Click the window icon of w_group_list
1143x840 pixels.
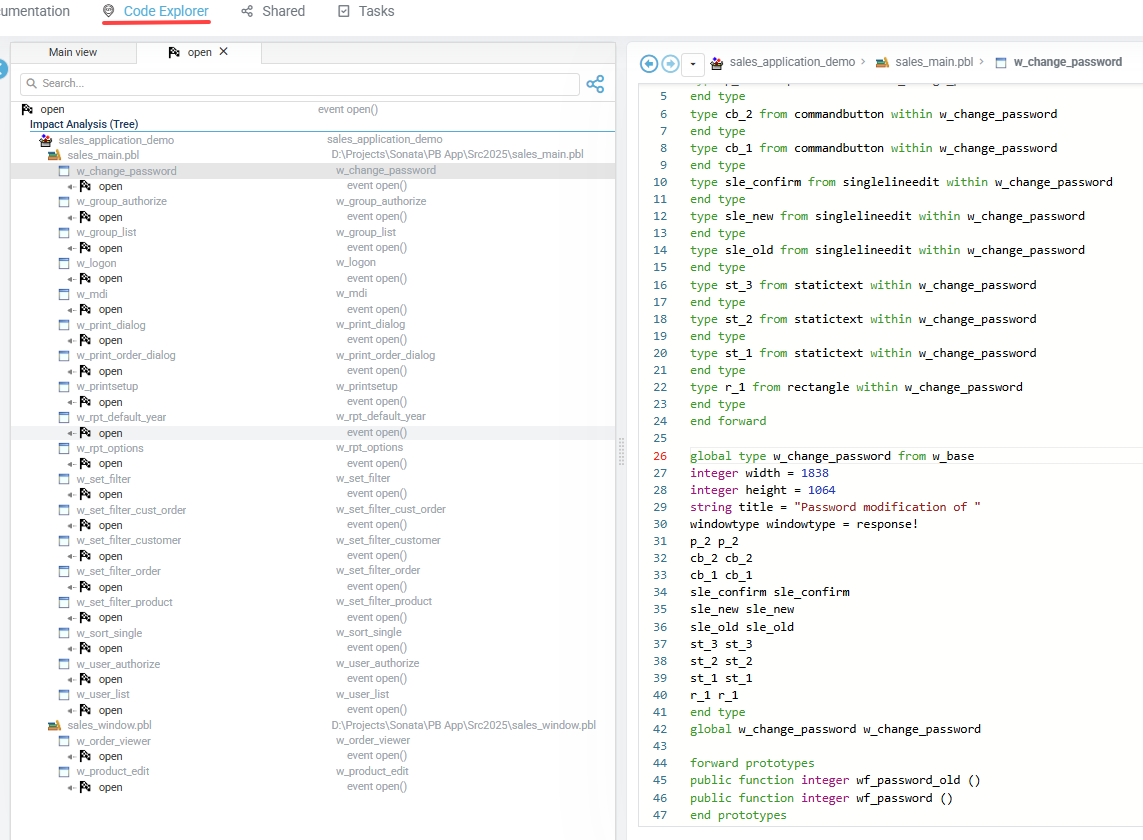64,233
